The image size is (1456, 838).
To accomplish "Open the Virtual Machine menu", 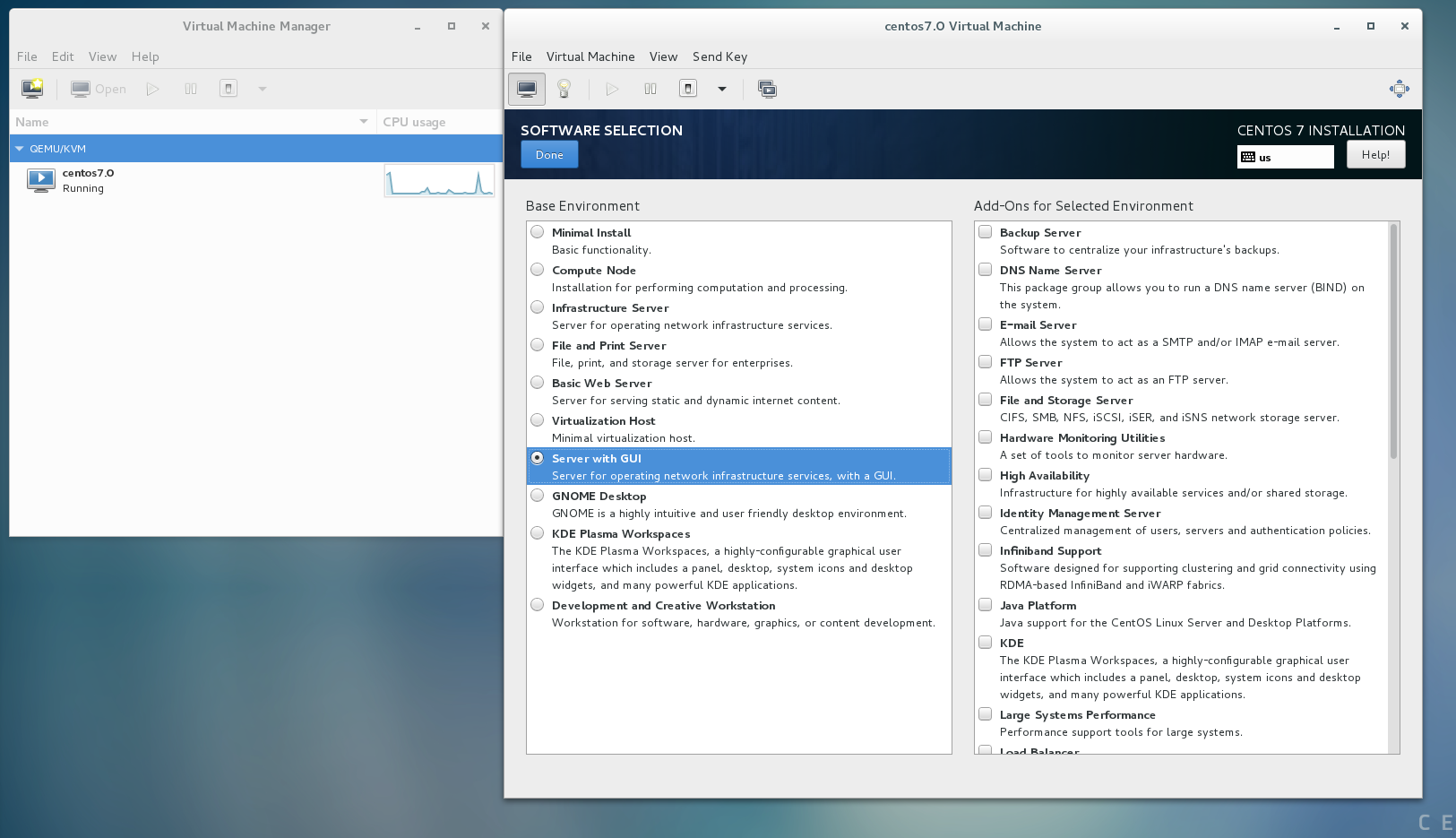I will [590, 56].
